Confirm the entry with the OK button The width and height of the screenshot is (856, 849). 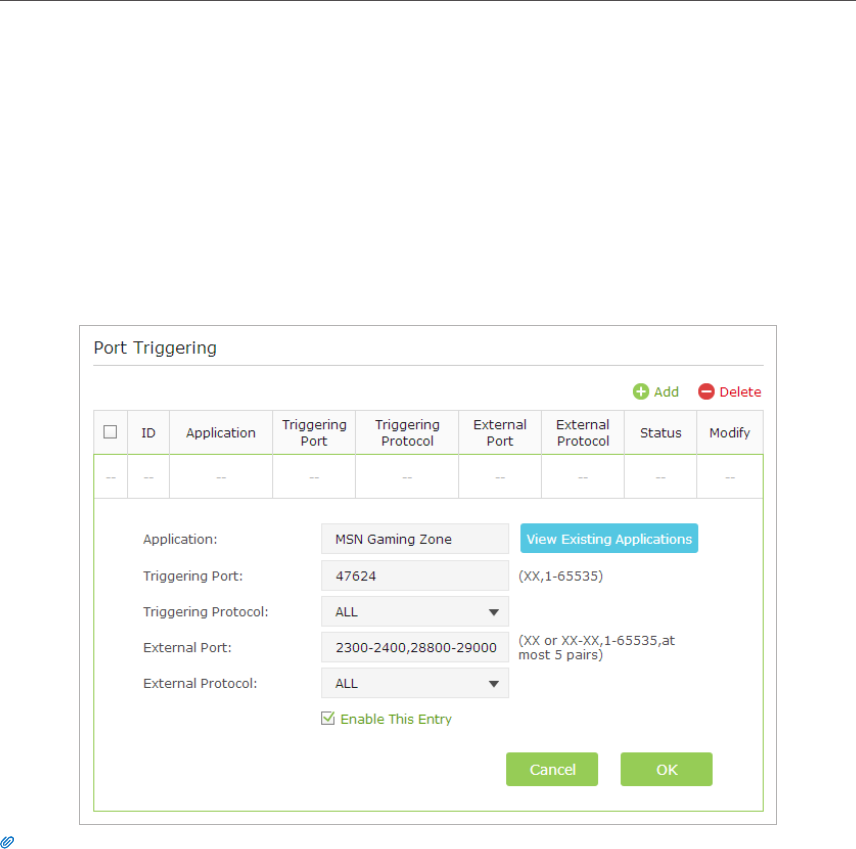[667, 769]
